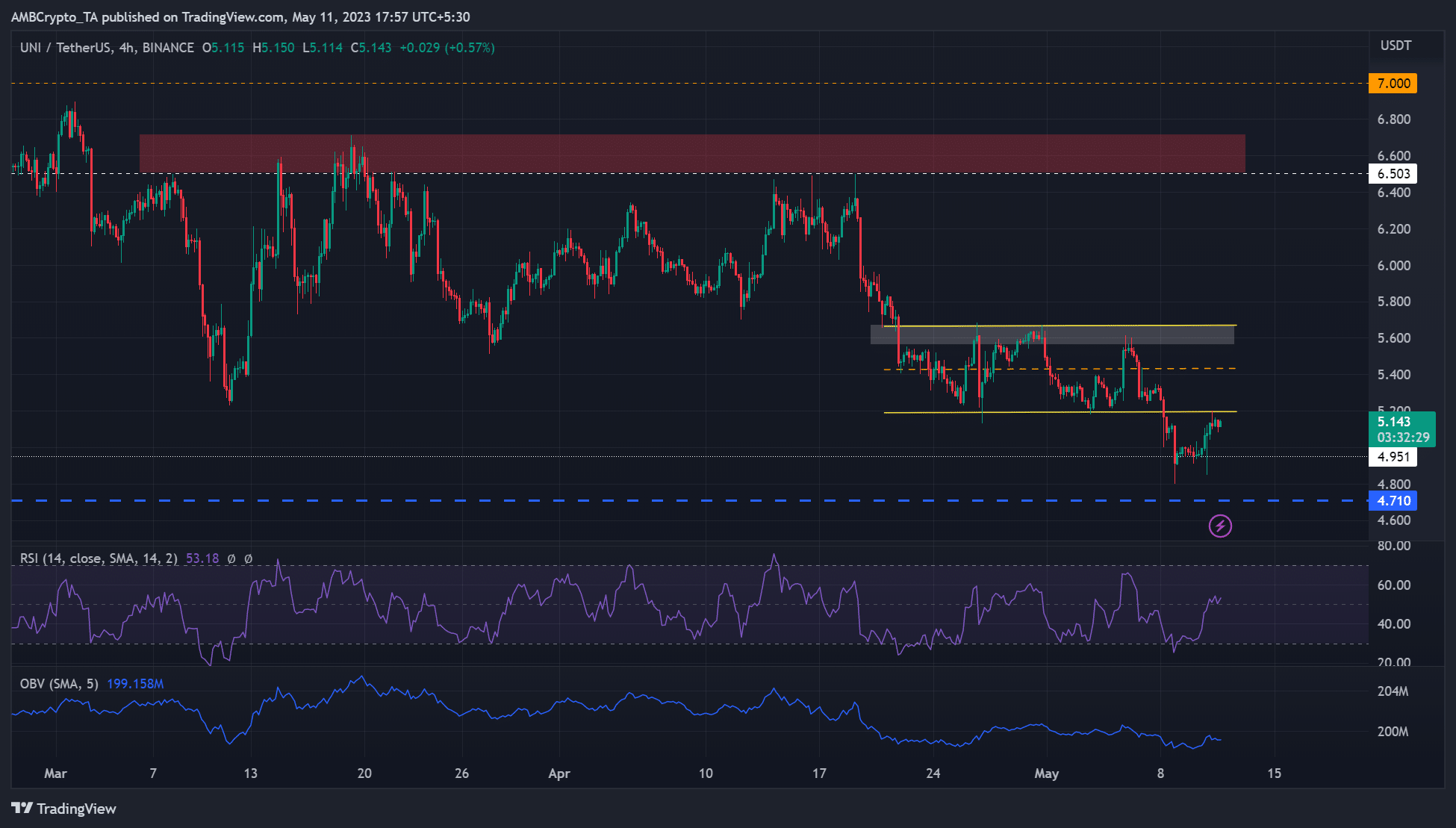The image size is (1456, 828).
Task: Click the Mar date marker on time axis
Action: (x=55, y=773)
